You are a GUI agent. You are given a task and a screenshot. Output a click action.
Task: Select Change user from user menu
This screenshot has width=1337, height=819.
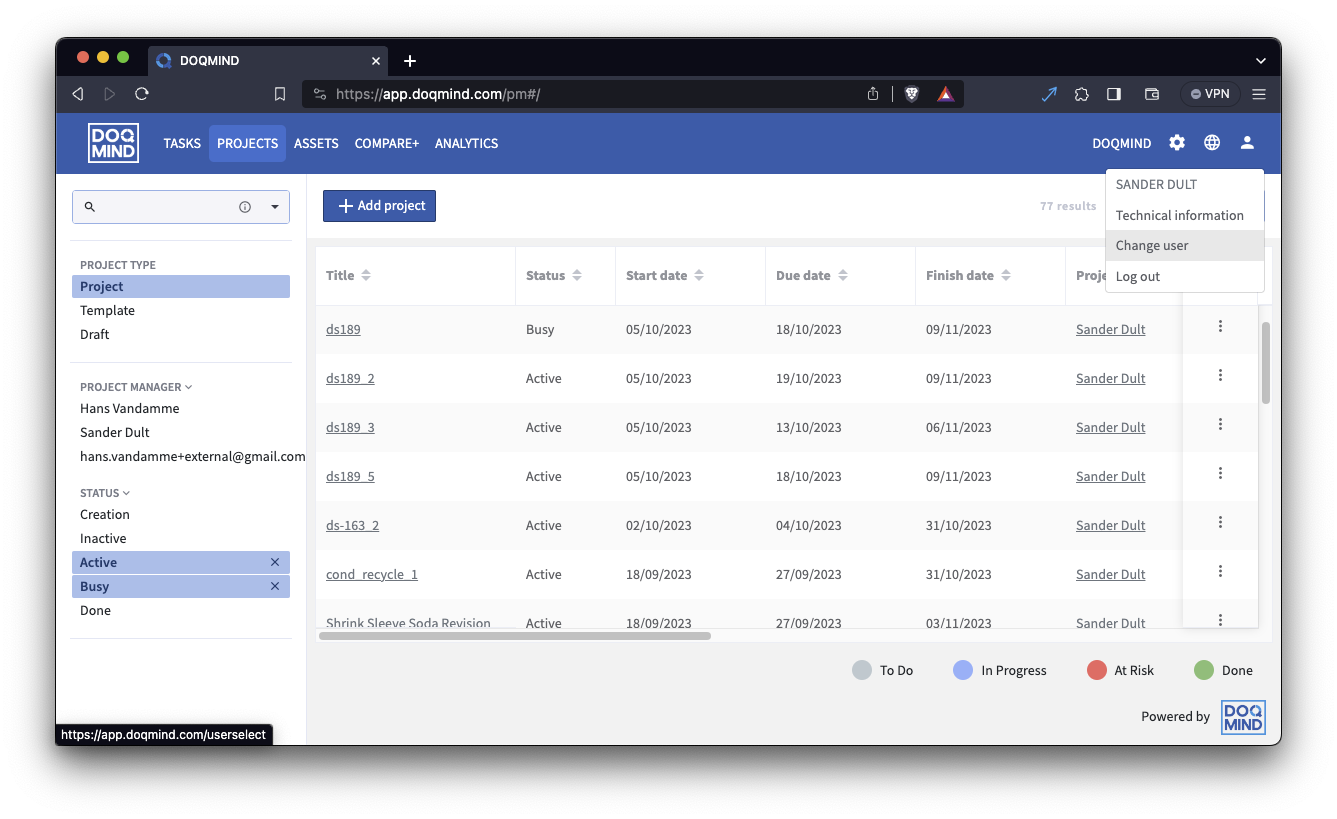[x=1152, y=245]
